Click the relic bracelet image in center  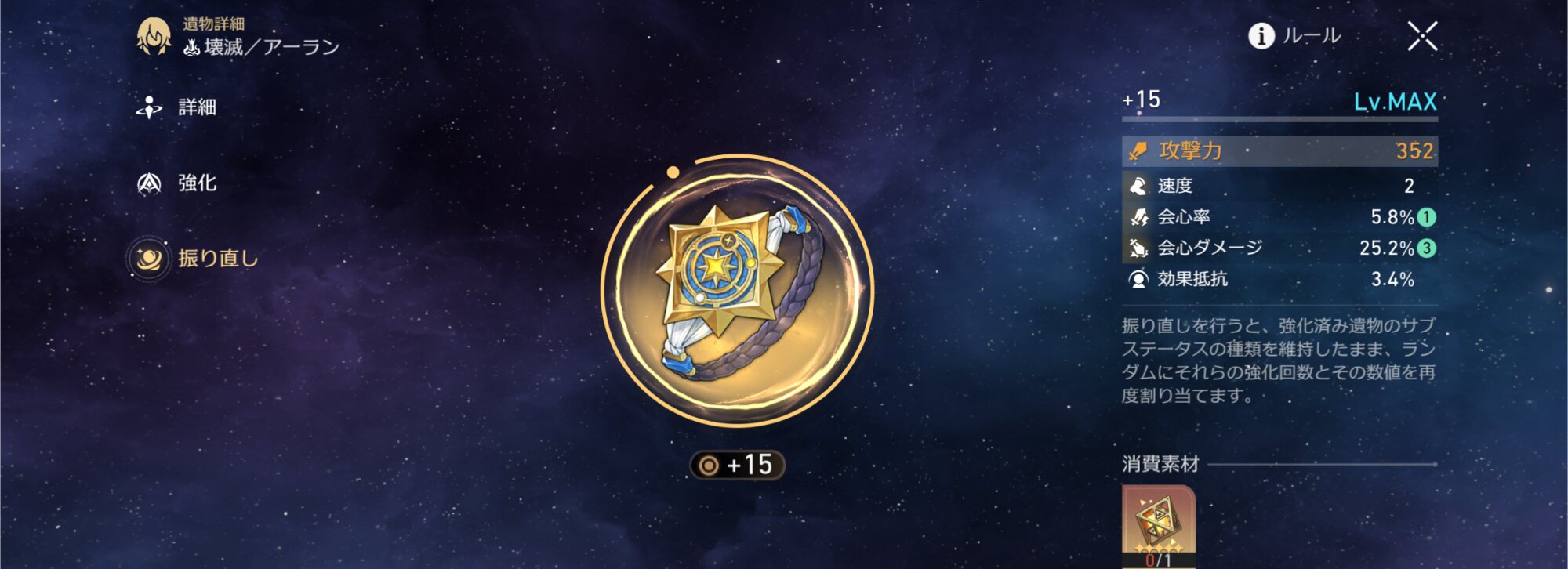[738, 290]
